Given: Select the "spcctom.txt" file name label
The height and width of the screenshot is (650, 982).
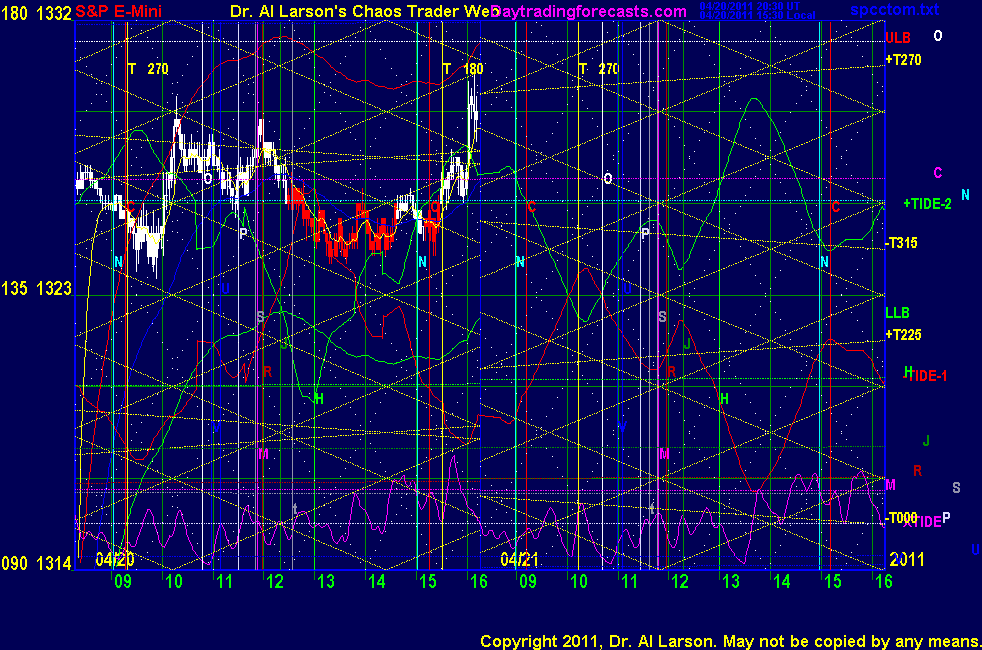Looking at the screenshot, I should coord(894,9).
